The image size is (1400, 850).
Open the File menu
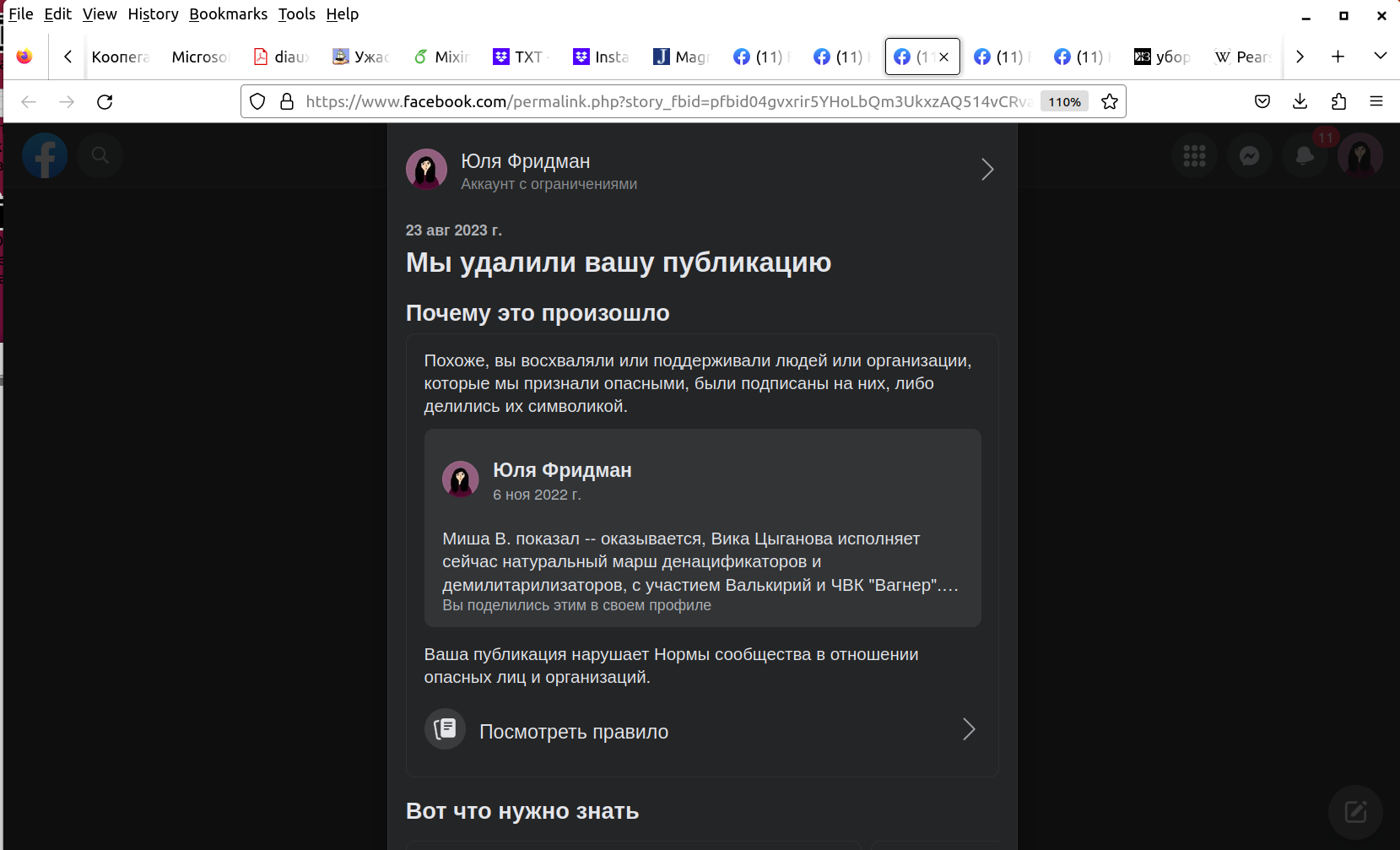click(x=21, y=14)
